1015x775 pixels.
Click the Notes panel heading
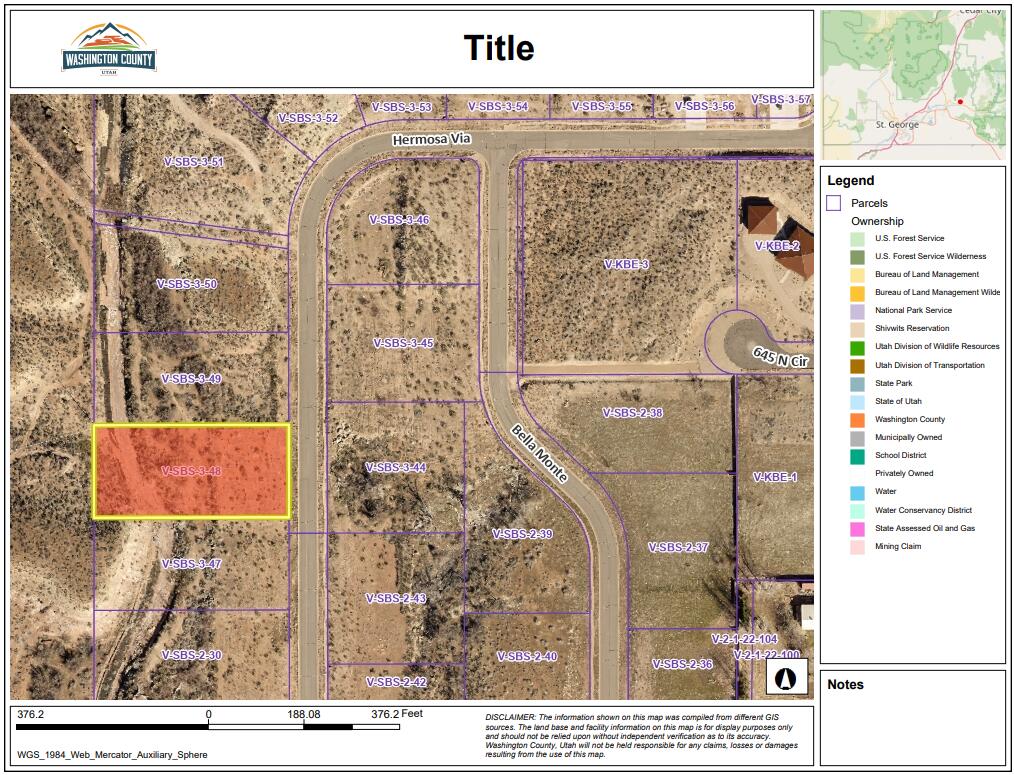pos(845,685)
